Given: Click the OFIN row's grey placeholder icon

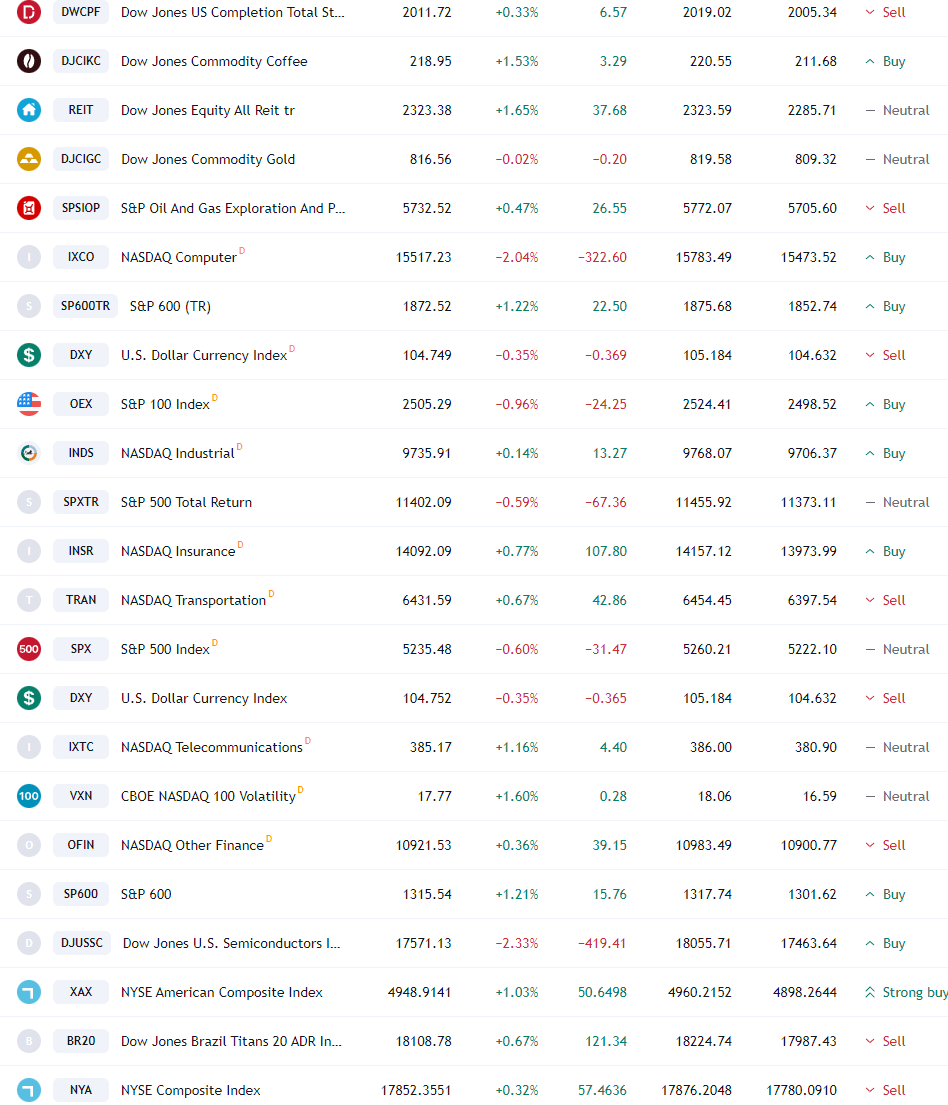Looking at the screenshot, I should (x=29, y=845).
